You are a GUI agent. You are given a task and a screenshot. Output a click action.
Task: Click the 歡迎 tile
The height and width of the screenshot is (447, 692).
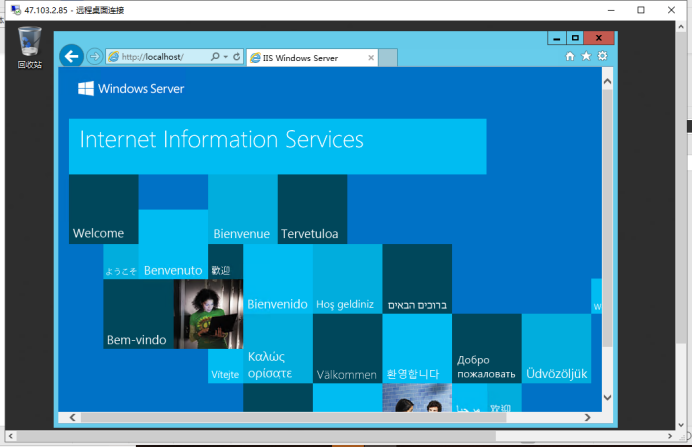(226, 262)
